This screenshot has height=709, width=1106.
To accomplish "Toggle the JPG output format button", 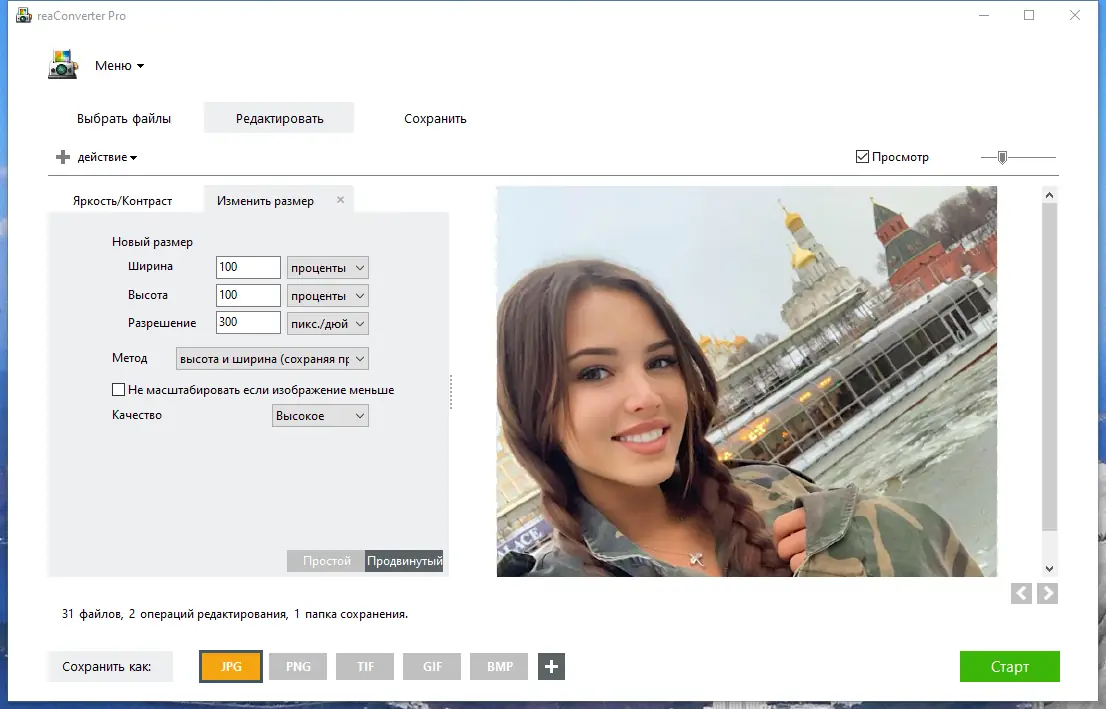I will (x=230, y=666).
